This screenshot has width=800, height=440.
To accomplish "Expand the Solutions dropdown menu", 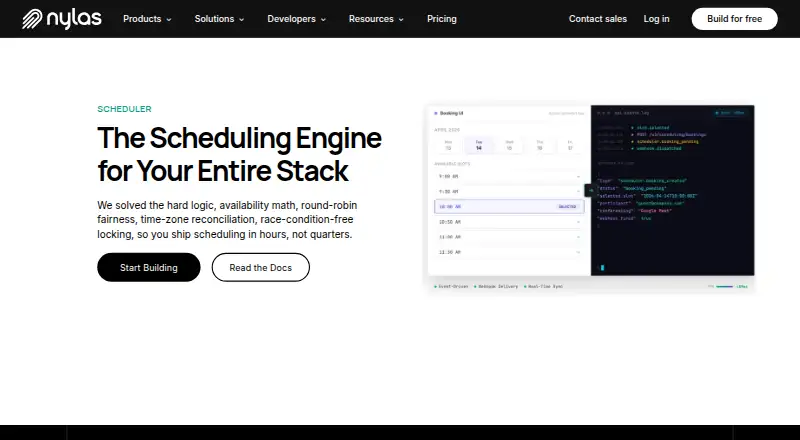I will pyautogui.click(x=219, y=19).
